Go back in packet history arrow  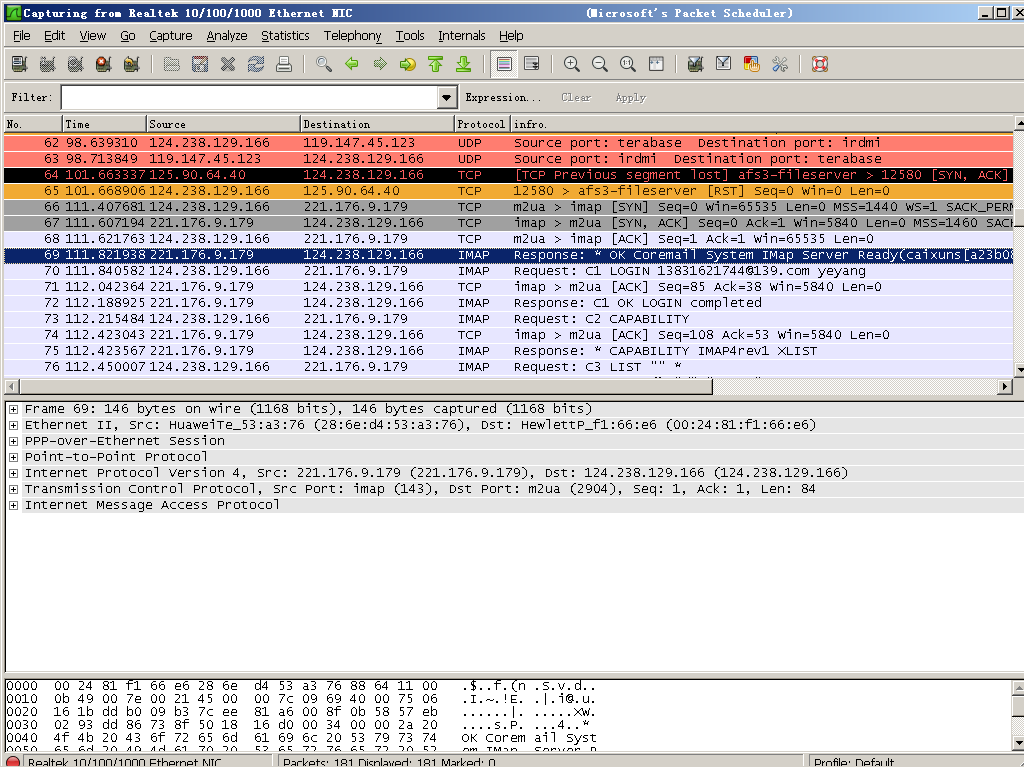click(x=352, y=64)
